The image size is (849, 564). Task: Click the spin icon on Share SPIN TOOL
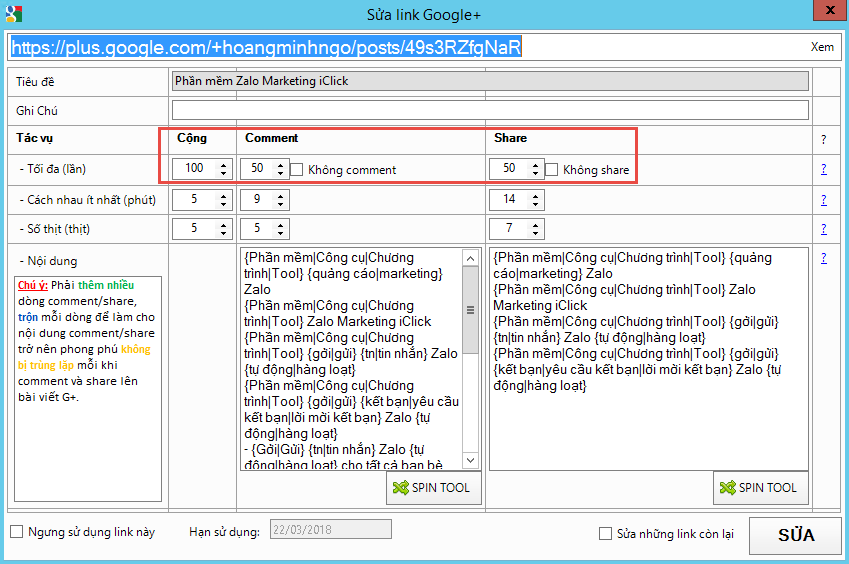click(728, 488)
